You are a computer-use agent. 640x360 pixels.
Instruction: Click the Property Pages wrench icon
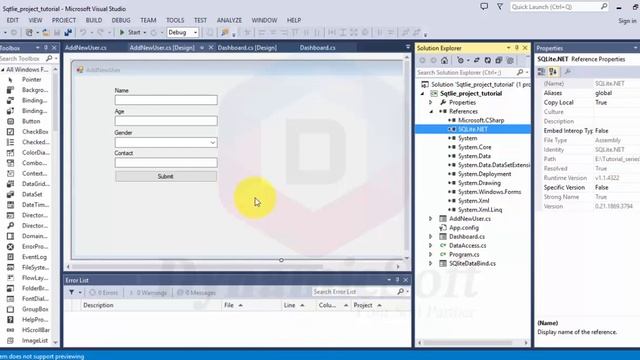567,72
